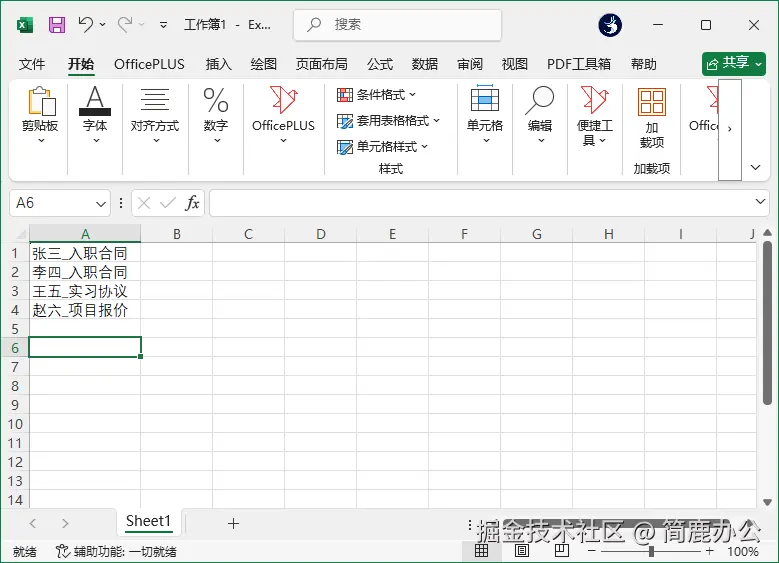779x563 pixels.
Task: Expand the formula bar chevron
Action: [x=760, y=201]
